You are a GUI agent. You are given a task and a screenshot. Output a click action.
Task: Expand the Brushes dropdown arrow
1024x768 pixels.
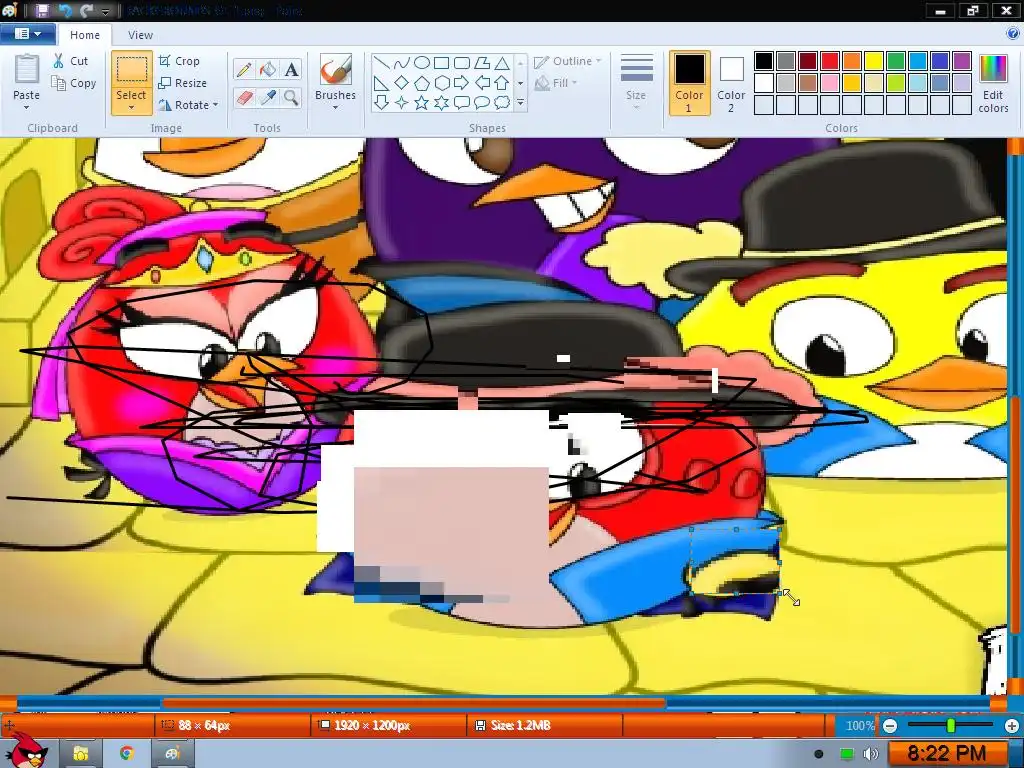[336, 107]
